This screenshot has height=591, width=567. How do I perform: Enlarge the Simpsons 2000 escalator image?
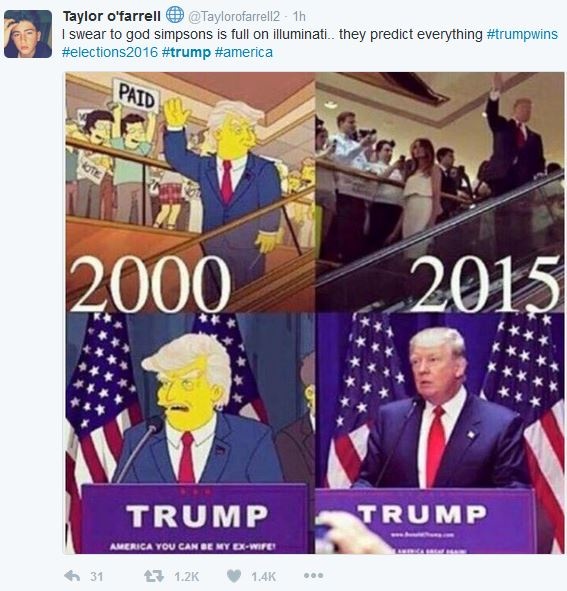[x=190, y=192]
